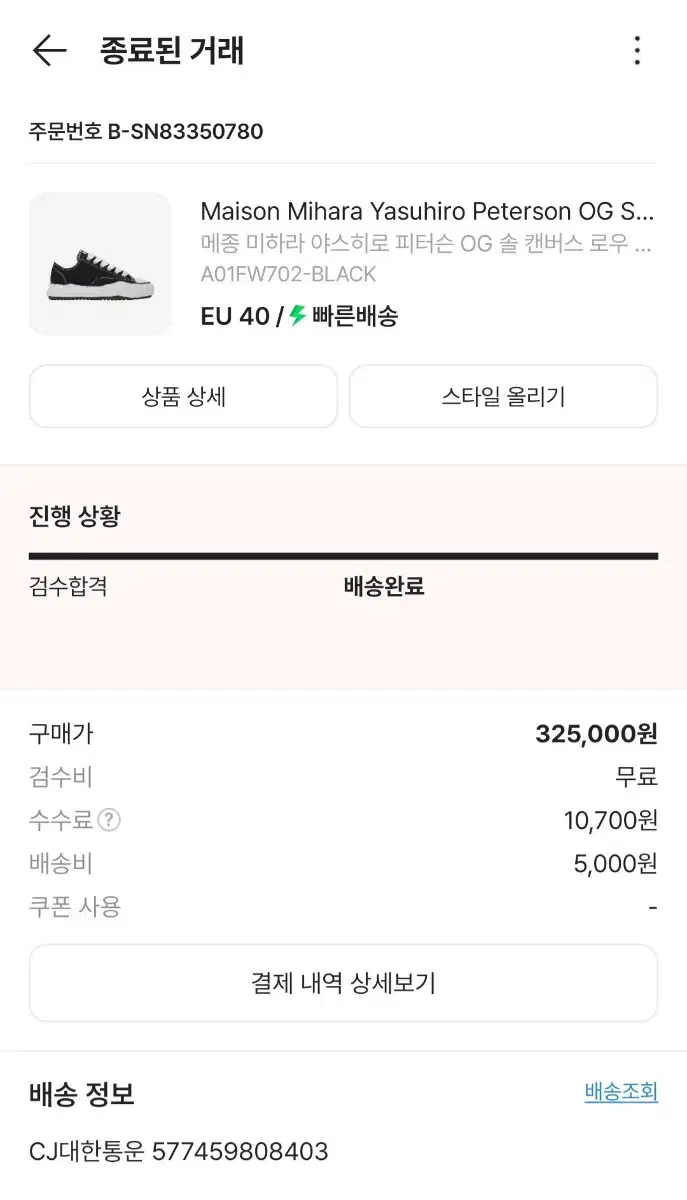687x1200 pixels.
Task: Tap the order number B-SN83350780
Action: (146, 132)
